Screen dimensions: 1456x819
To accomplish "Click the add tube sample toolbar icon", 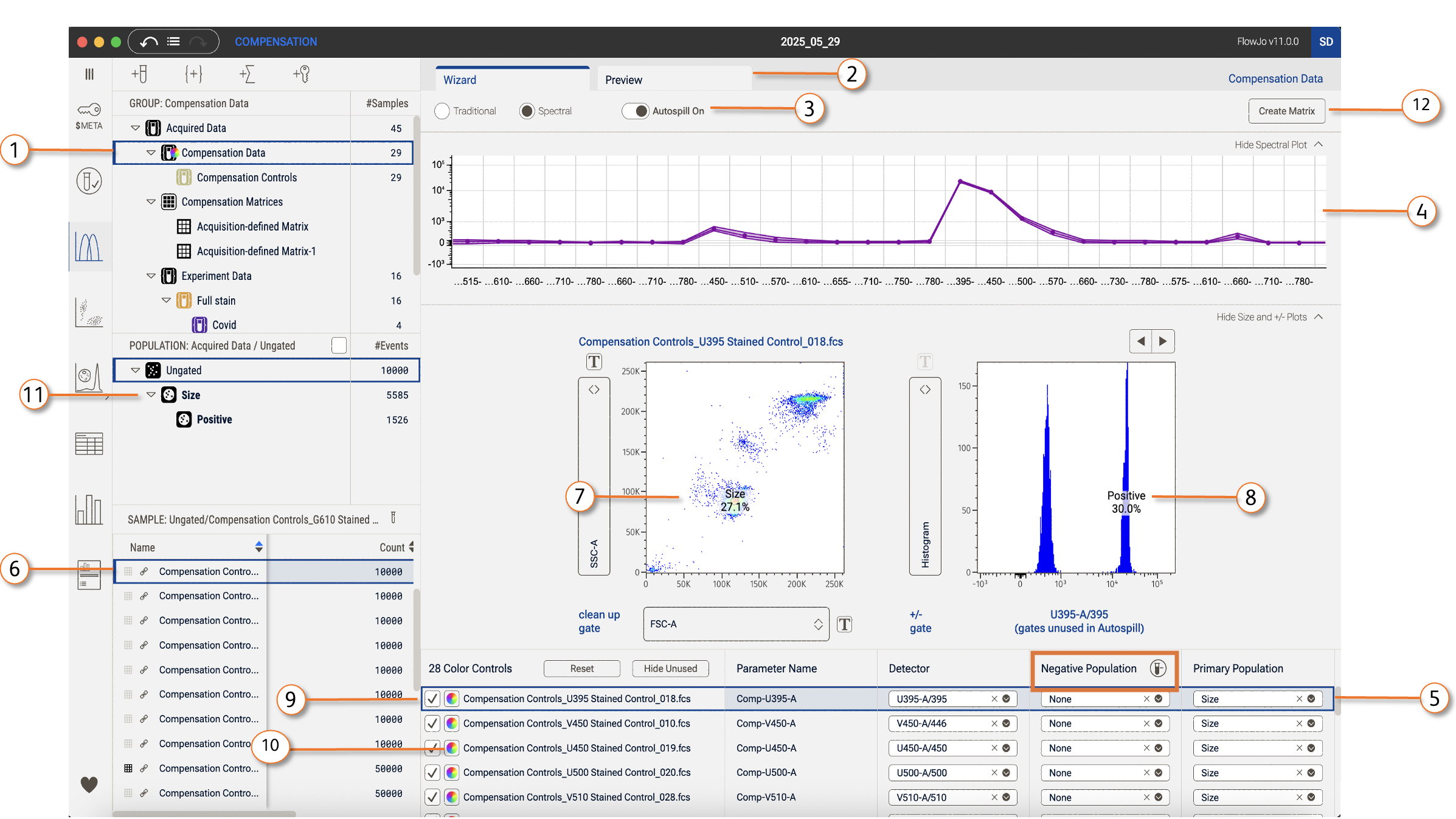I will pyautogui.click(x=139, y=74).
